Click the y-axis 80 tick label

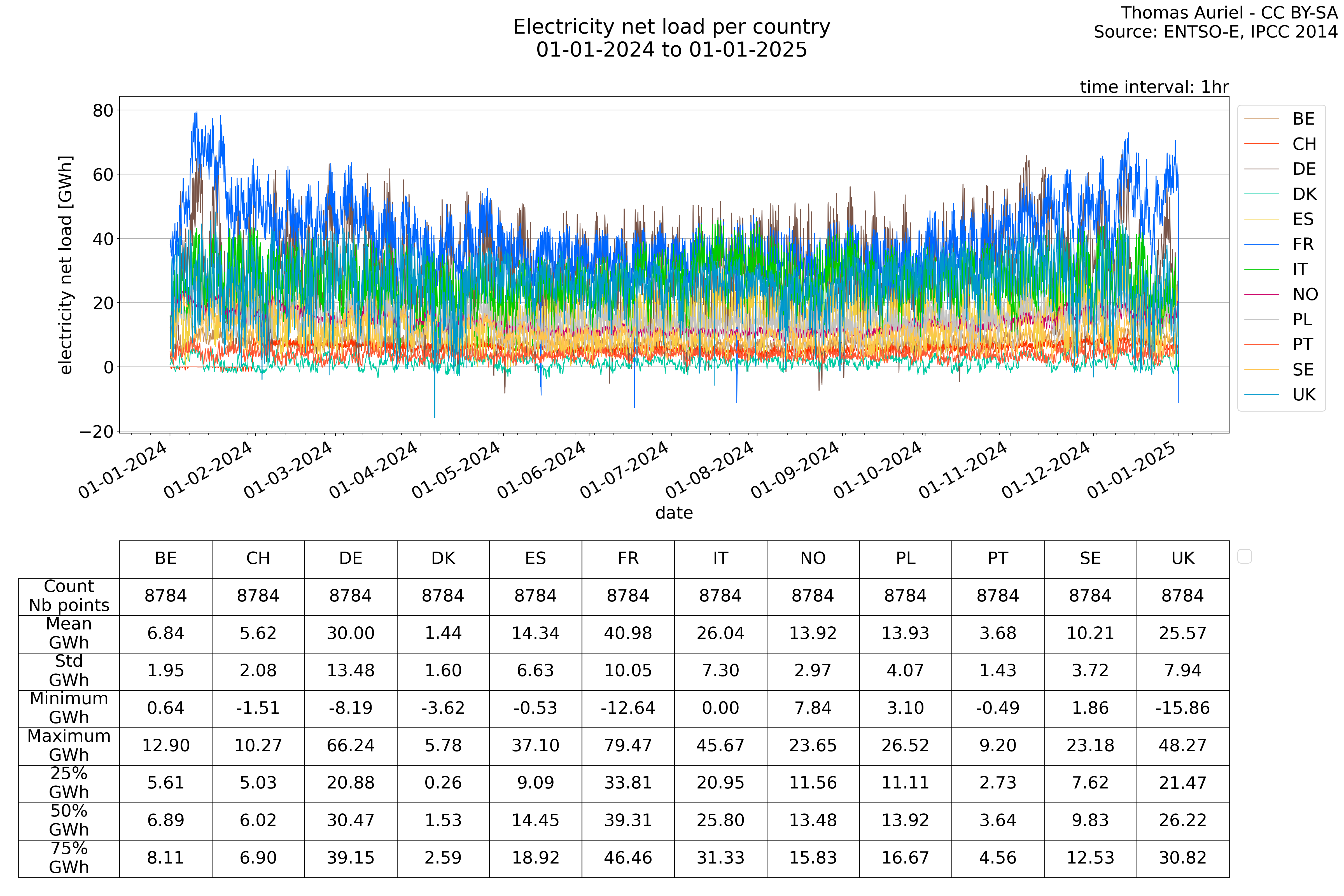tap(103, 111)
